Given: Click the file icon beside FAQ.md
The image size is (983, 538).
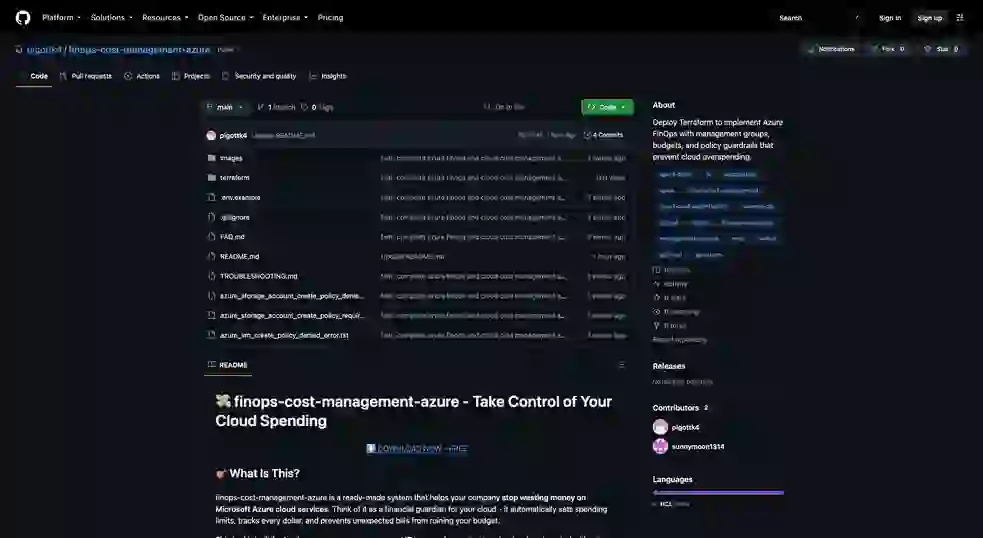Looking at the screenshot, I should (x=211, y=236).
